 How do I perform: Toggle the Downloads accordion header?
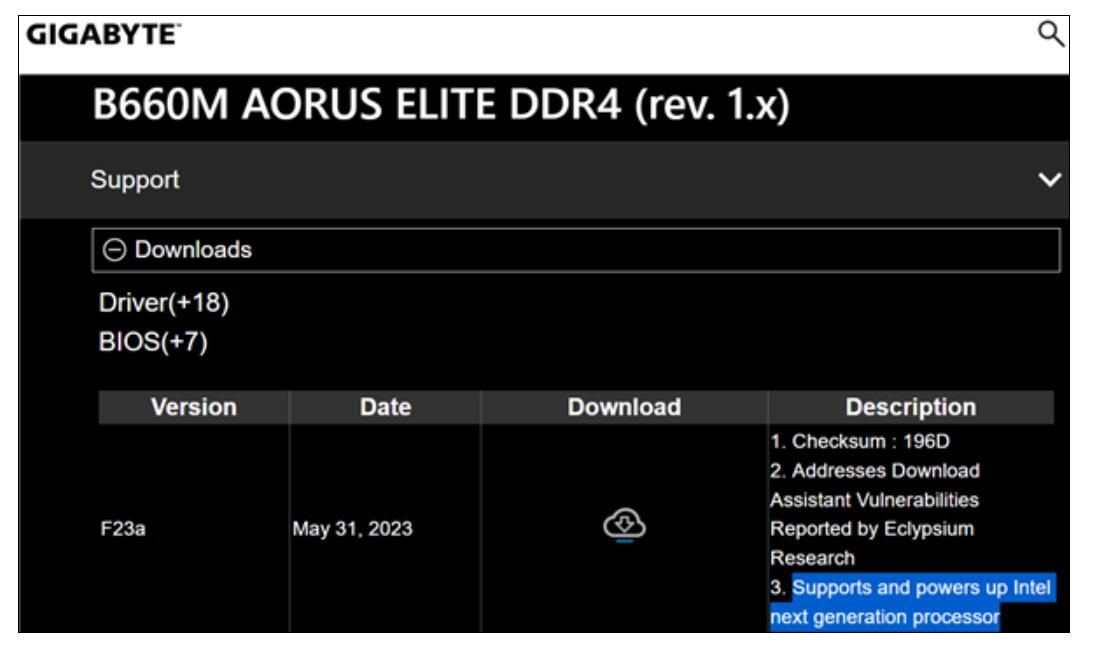[x=576, y=250]
